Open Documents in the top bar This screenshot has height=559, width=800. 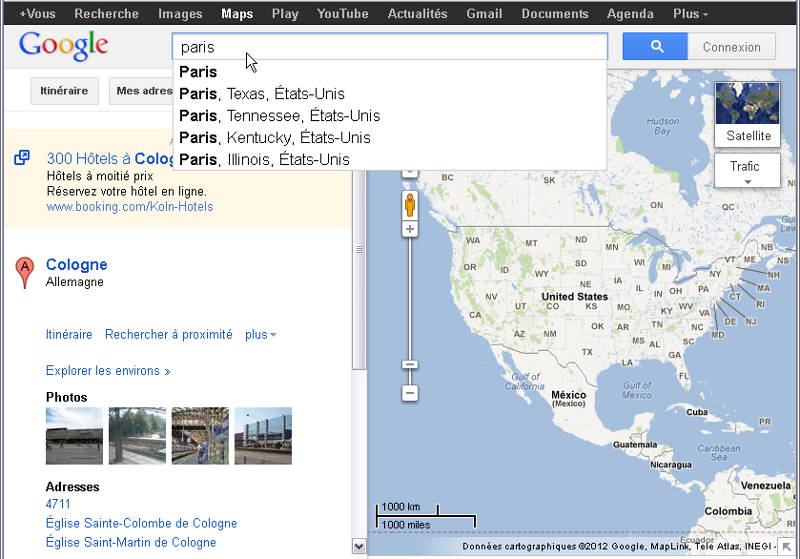555,14
